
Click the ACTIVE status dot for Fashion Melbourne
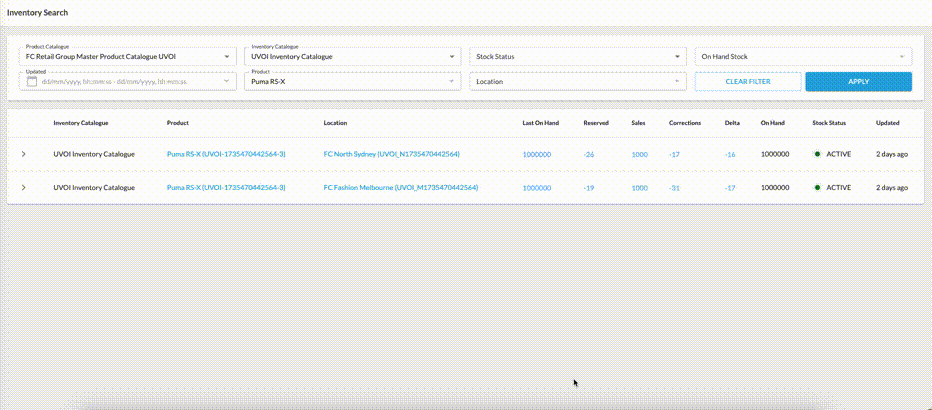pyautogui.click(x=817, y=187)
